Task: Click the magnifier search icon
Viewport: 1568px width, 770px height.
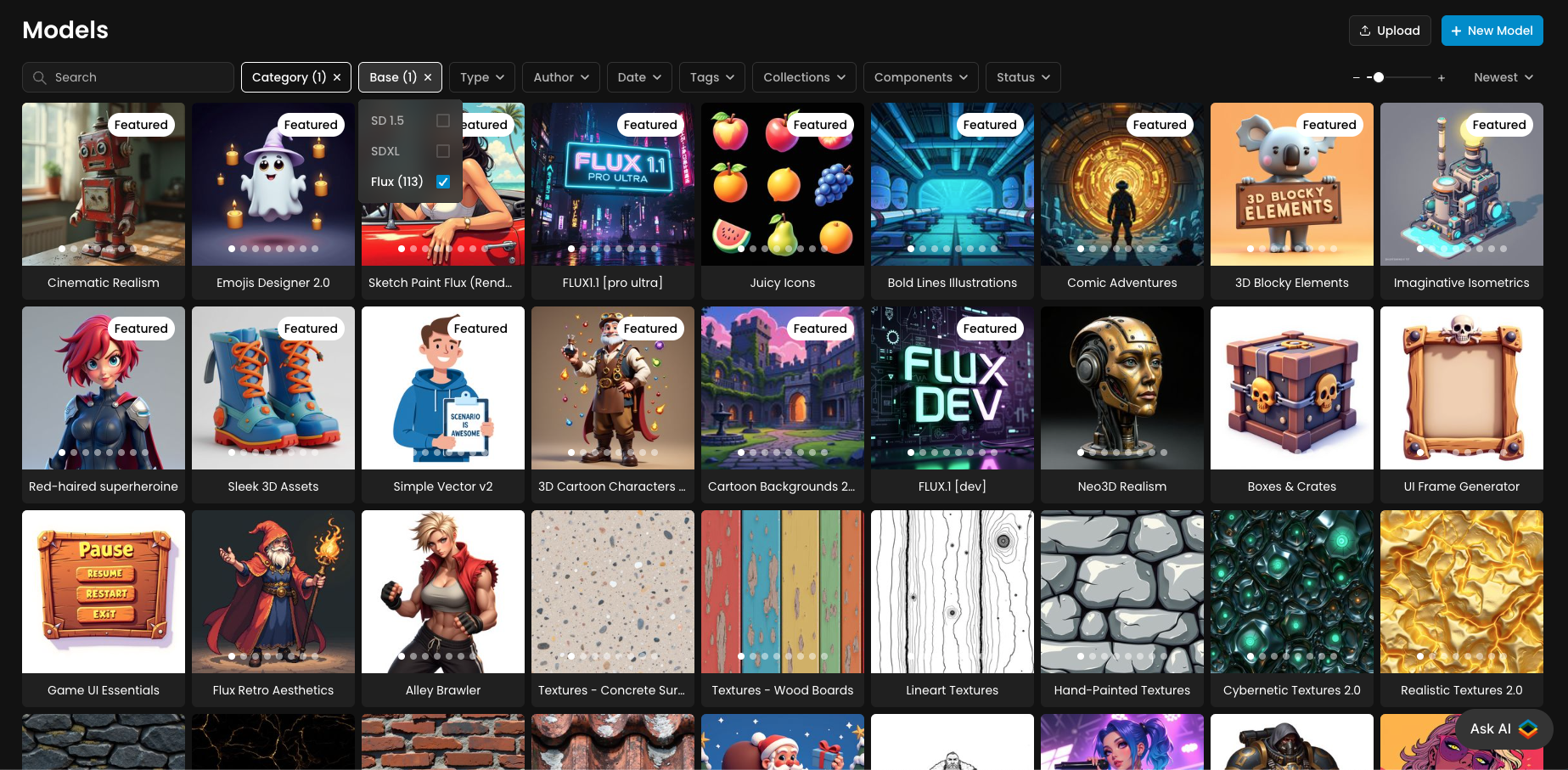Action: [x=39, y=77]
